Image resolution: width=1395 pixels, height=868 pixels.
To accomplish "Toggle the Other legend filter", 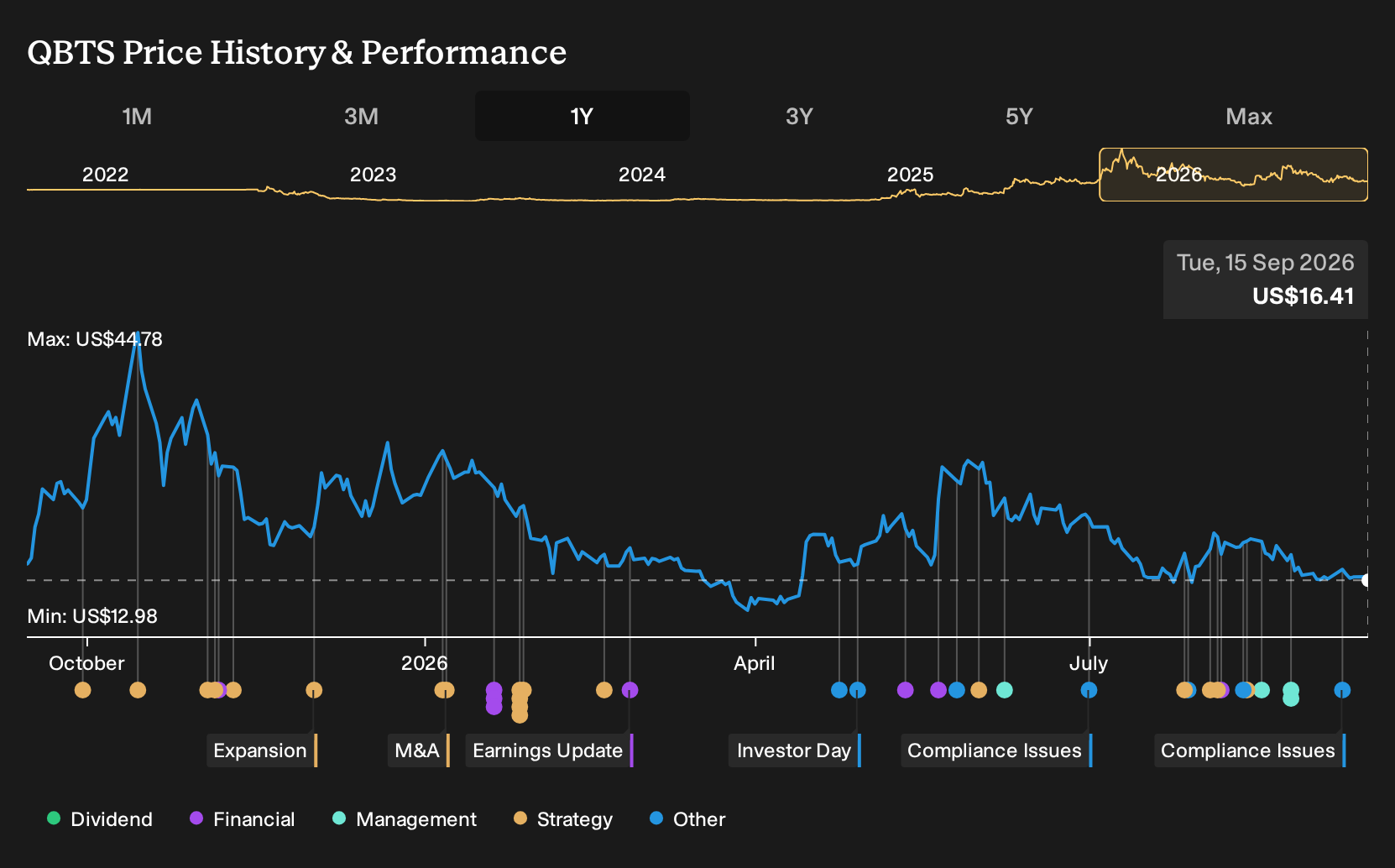I will (x=687, y=819).
